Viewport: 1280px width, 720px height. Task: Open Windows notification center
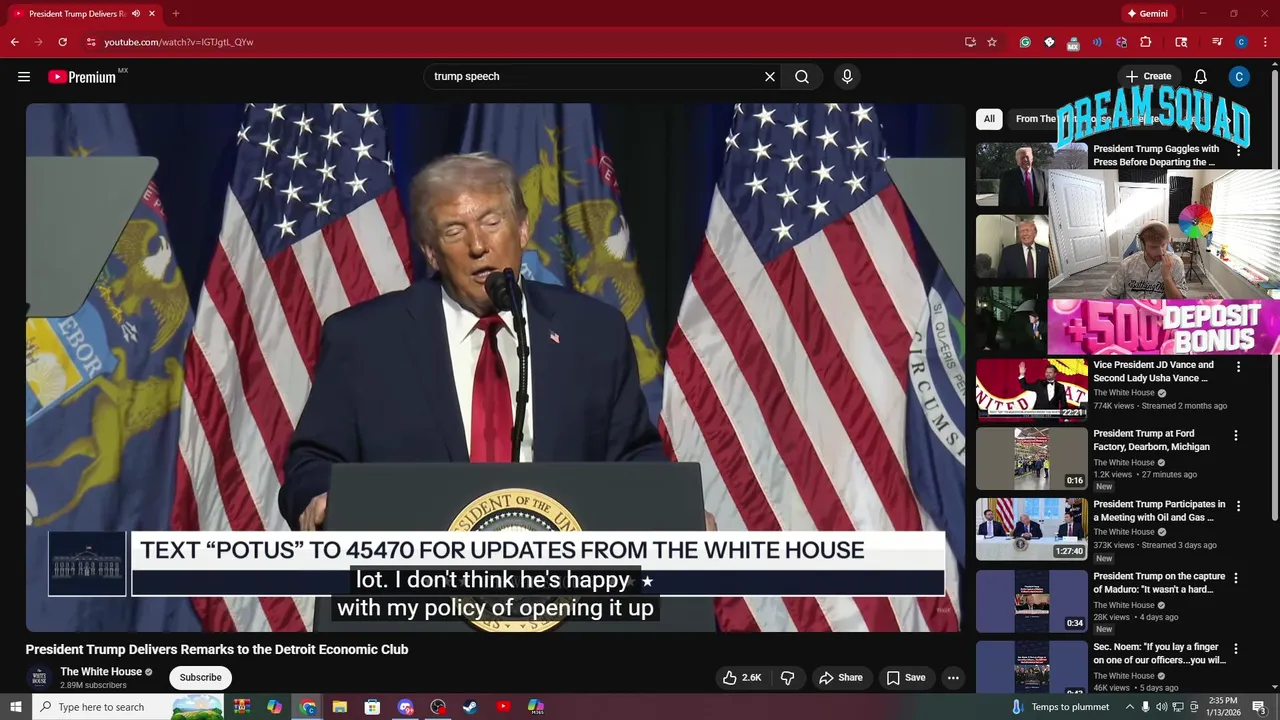click(1259, 707)
